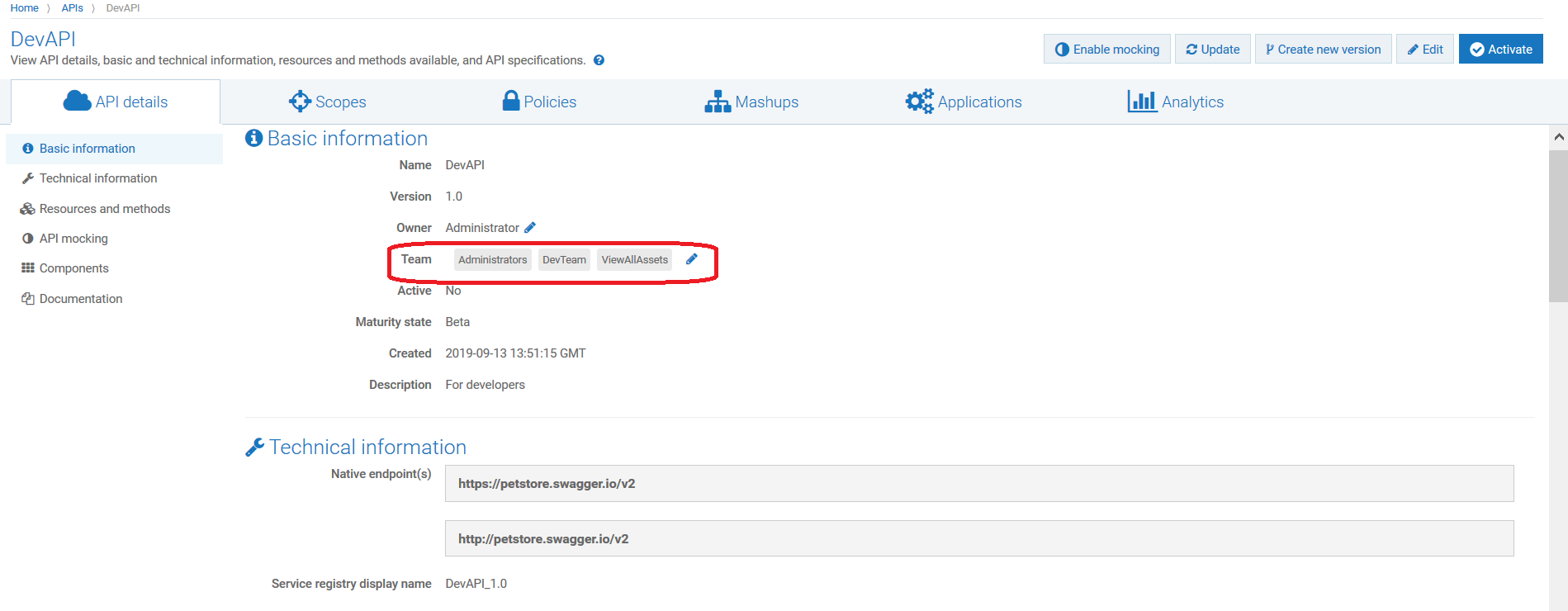The image size is (1568, 611).
Task: Go to Home breadcrumb link
Action: point(25,8)
